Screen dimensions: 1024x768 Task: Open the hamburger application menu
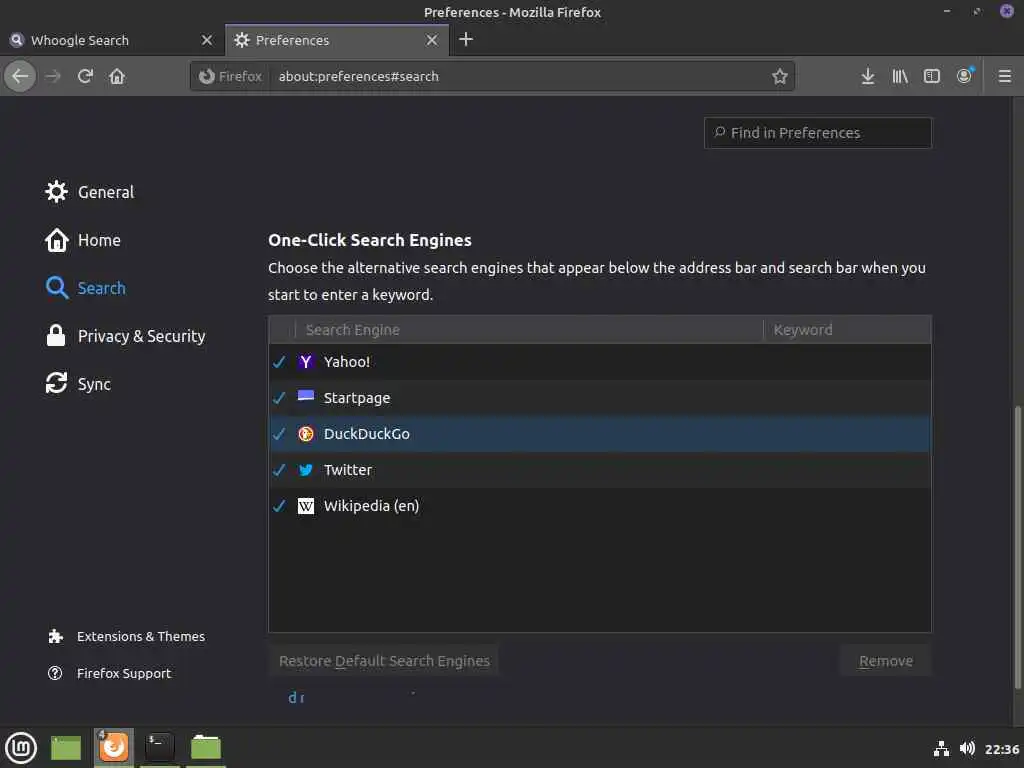coord(1004,76)
